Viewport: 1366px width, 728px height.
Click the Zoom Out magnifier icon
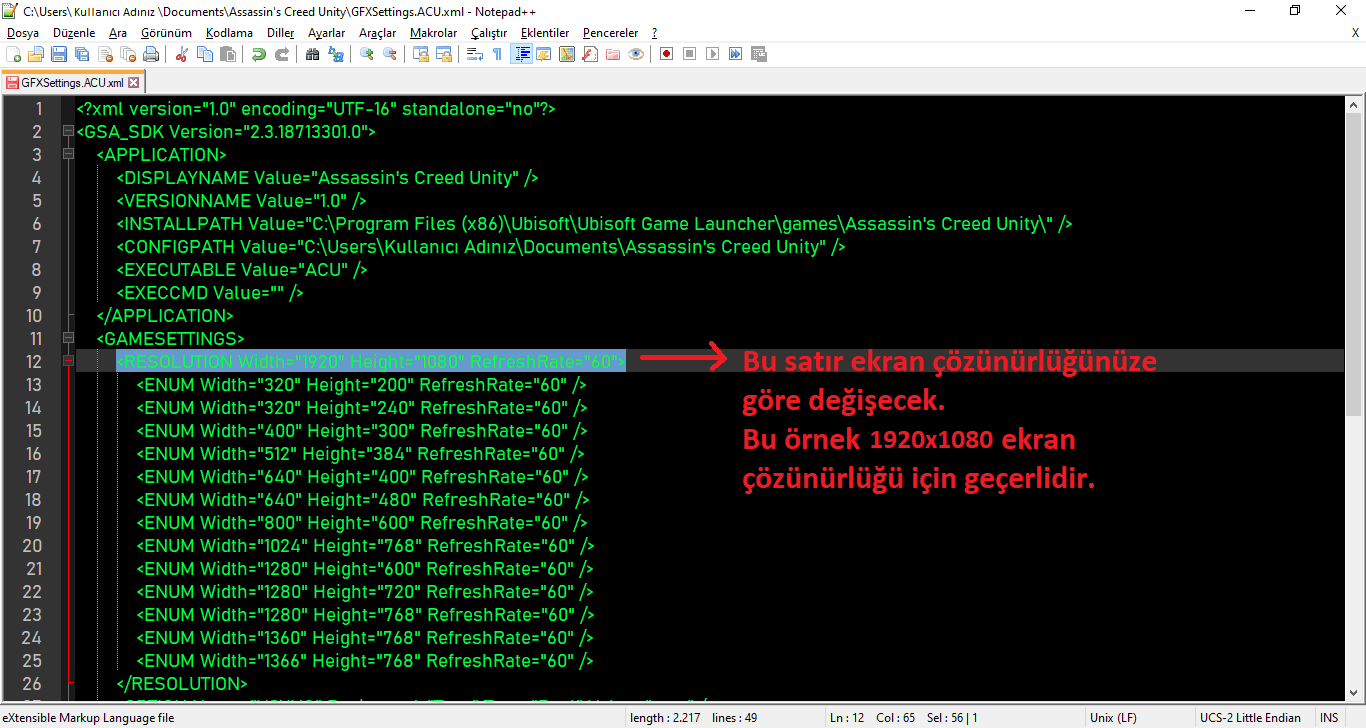[390, 54]
